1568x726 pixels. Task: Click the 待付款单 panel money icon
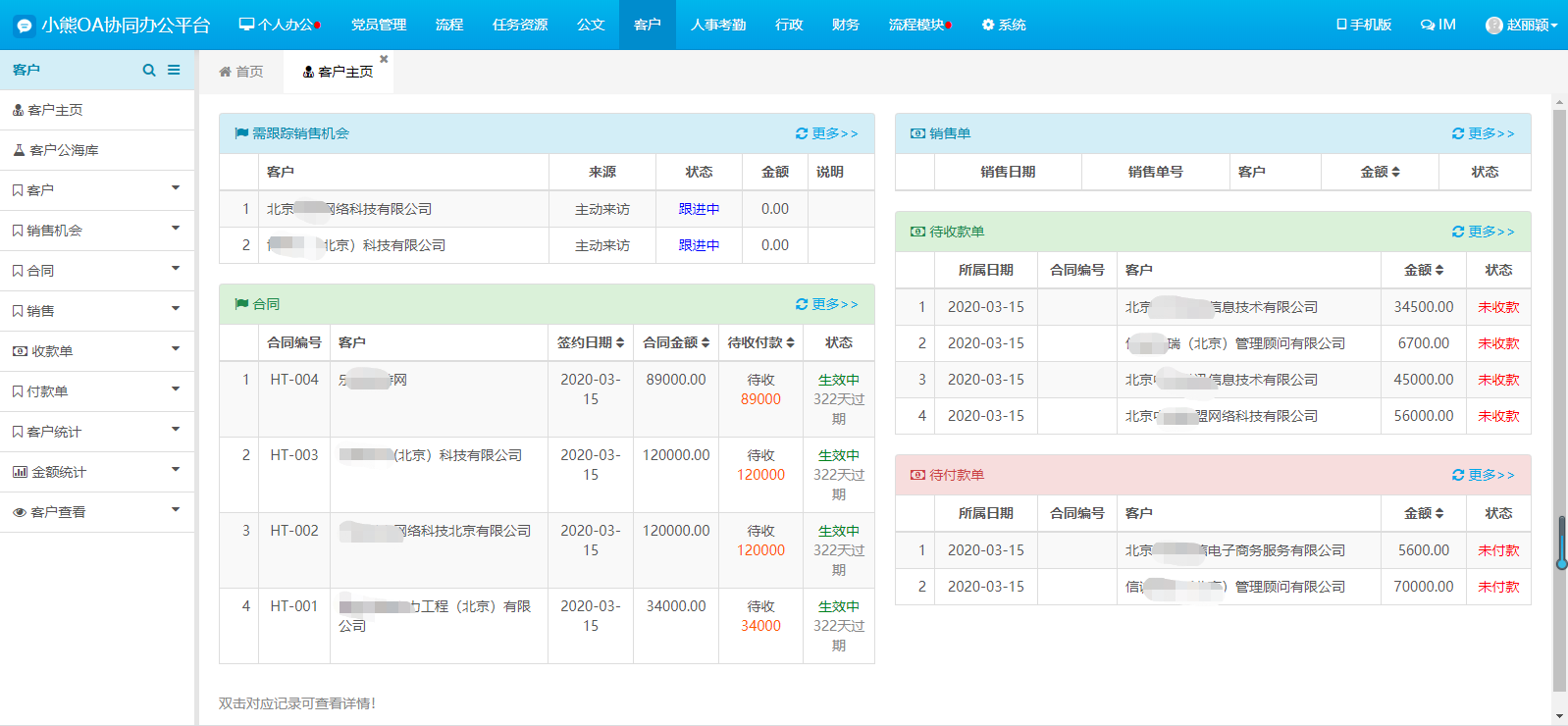tap(917, 475)
